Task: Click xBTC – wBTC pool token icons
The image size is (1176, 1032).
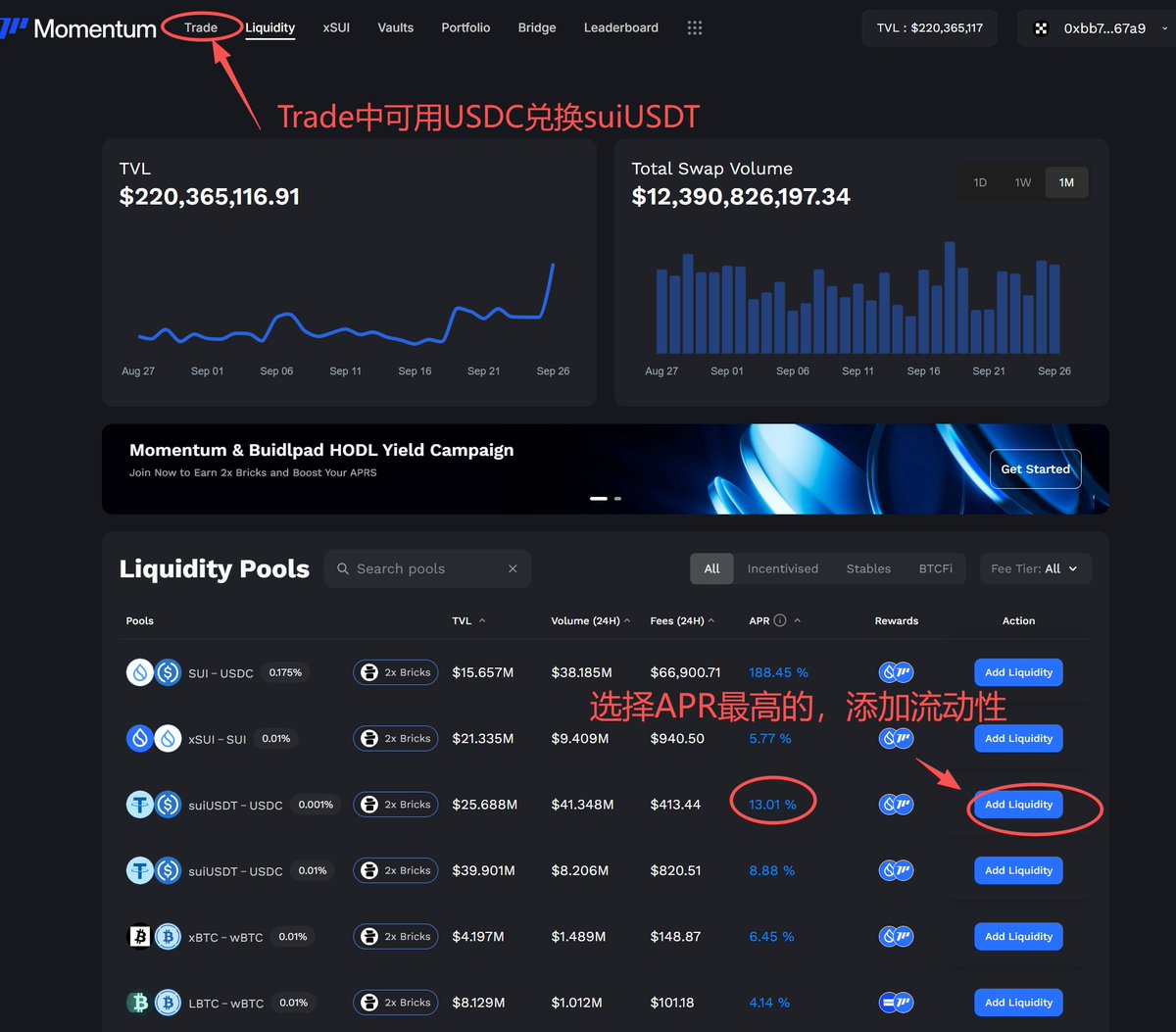Action: (154, 936)
